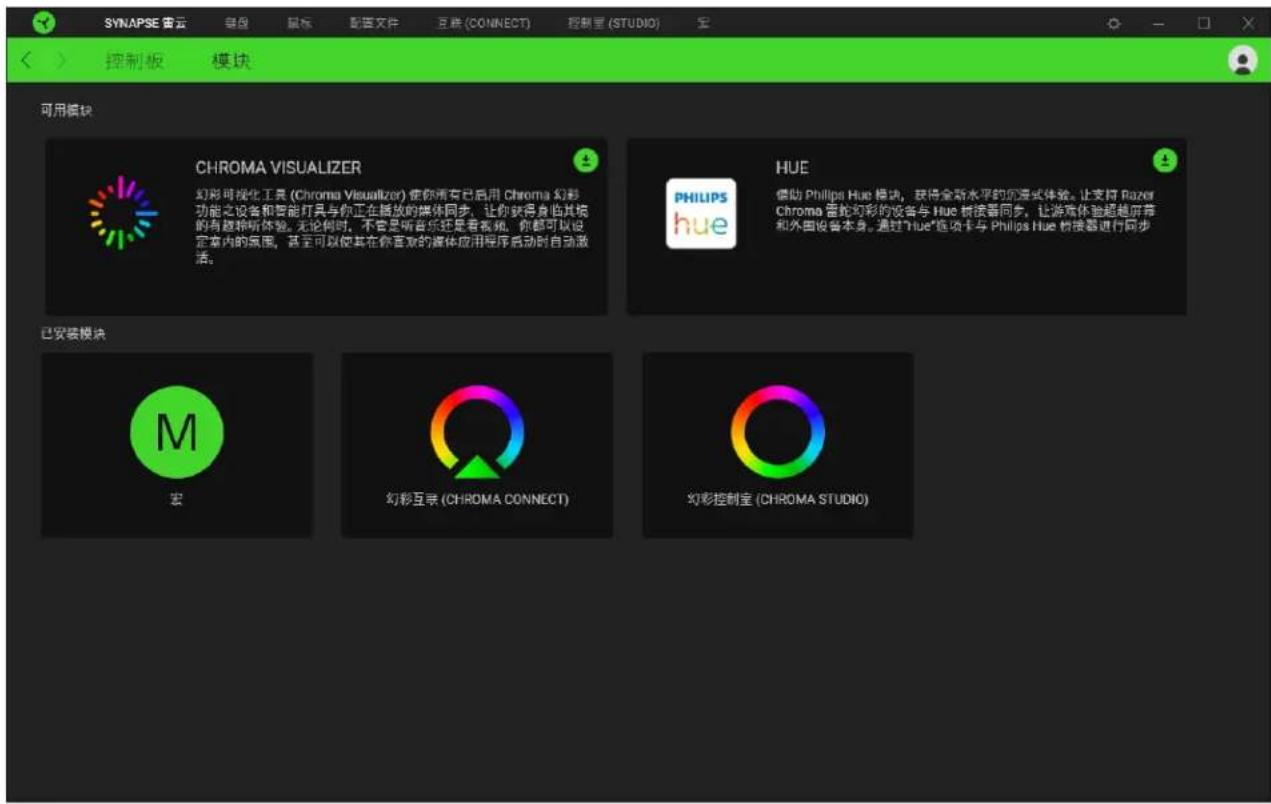
Task: Click the Chroma Connect rainbow ring icon
Action: click(x=477, y=432)
